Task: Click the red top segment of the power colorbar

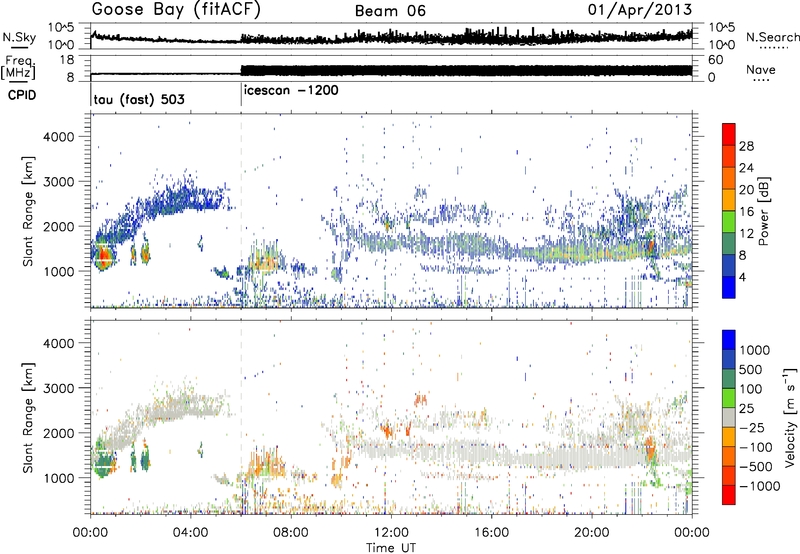Action: pyautogui.click(x=729, y=134)
